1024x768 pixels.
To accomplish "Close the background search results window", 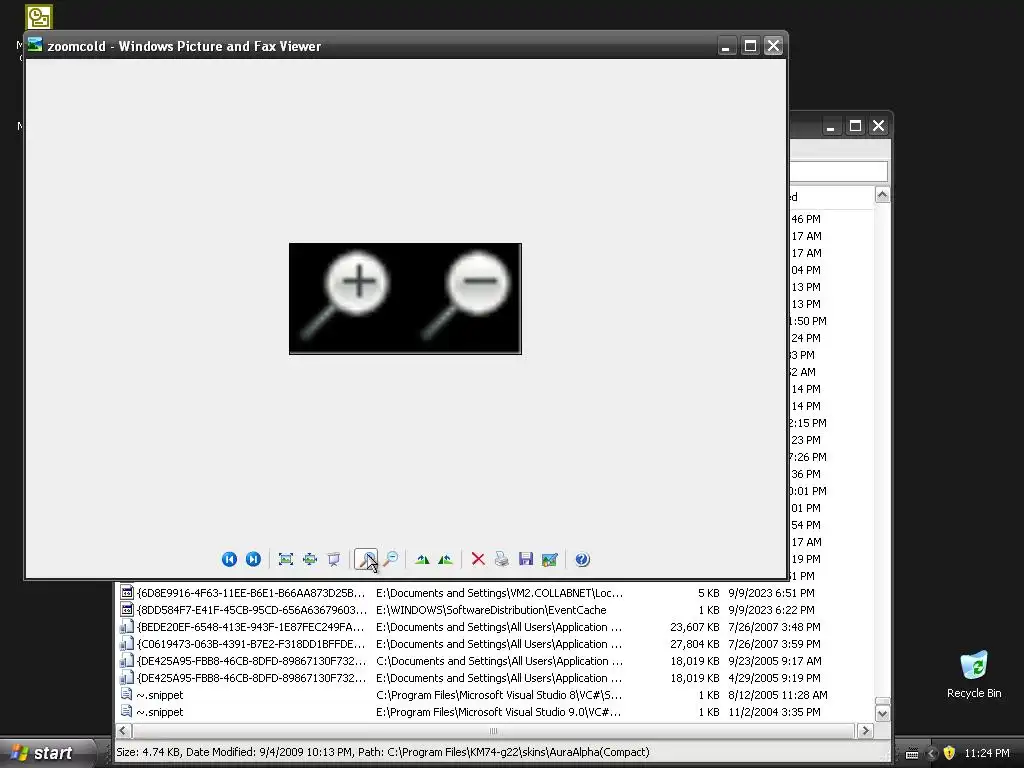I will tap(878, 126).
